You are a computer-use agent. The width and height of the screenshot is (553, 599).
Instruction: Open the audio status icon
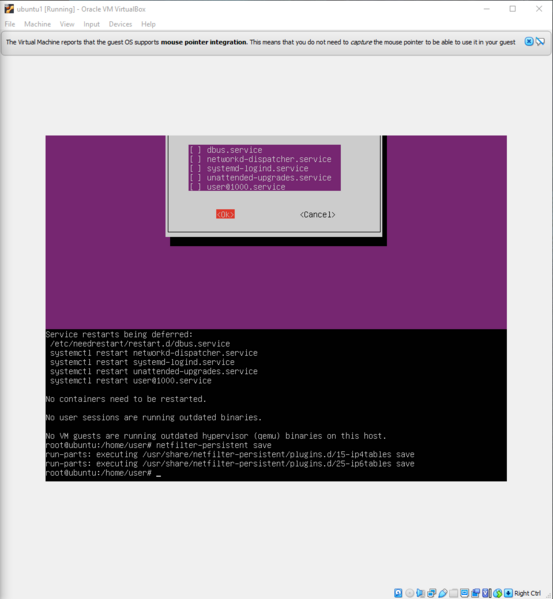tap(420, 593)
